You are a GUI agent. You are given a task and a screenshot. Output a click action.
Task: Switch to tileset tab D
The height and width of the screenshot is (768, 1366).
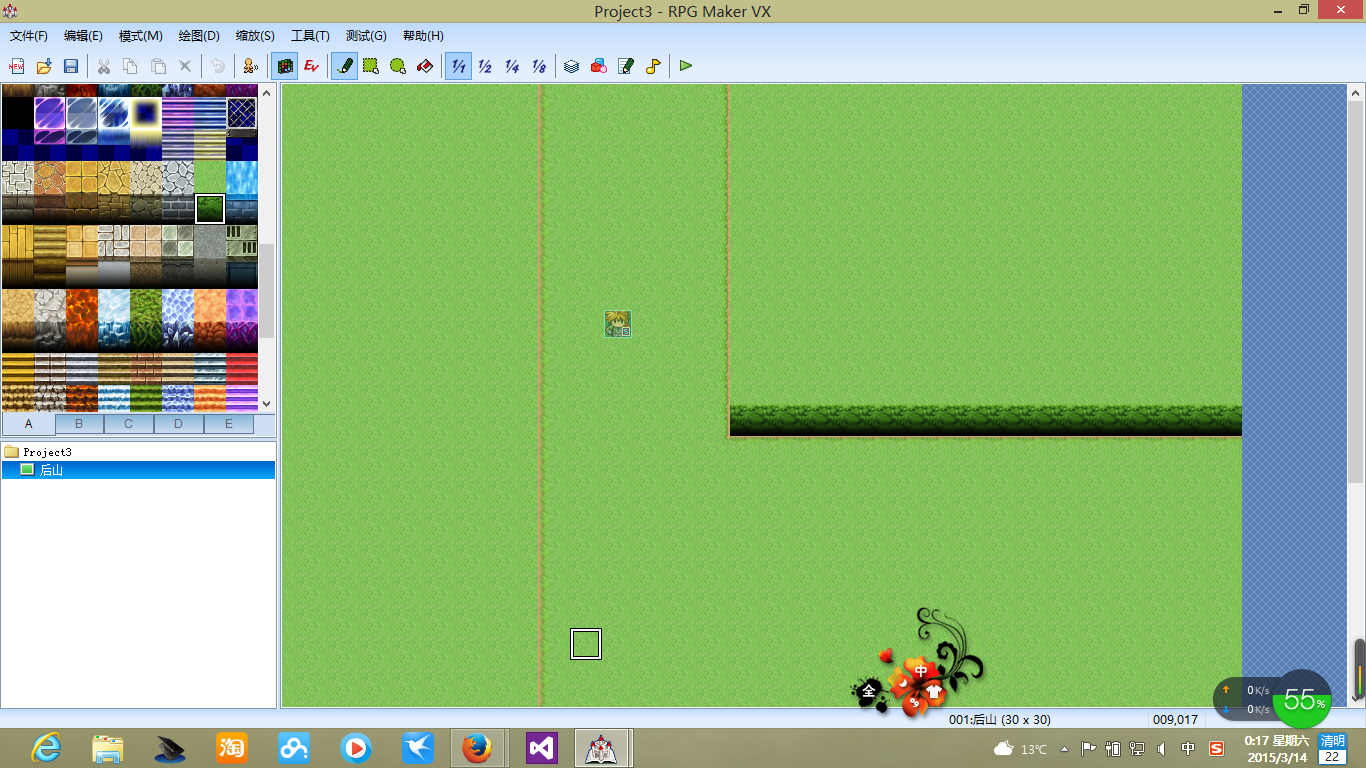(x=179, y=424)
